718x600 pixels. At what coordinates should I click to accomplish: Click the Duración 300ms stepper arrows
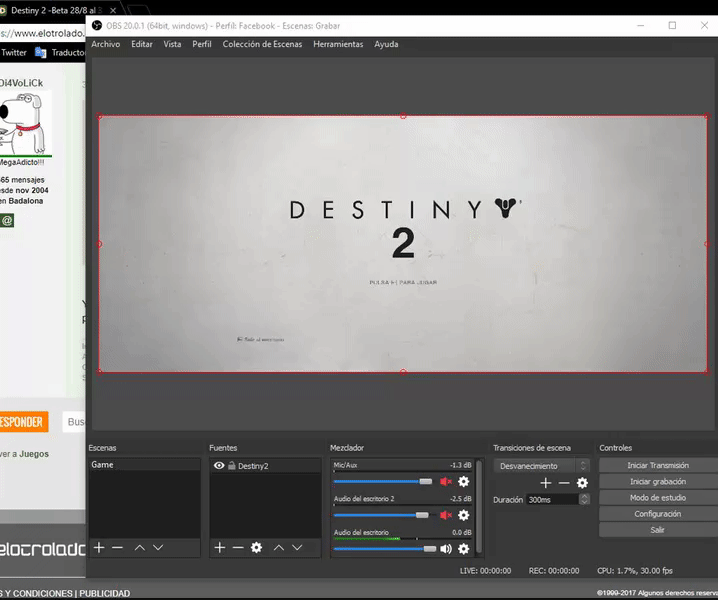click(584, 499)
